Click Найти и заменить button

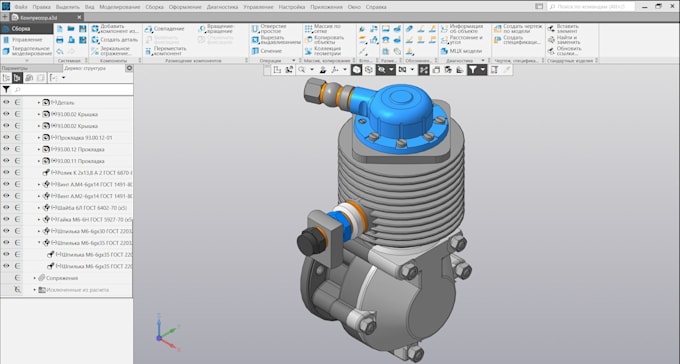(x=564, y=40)
